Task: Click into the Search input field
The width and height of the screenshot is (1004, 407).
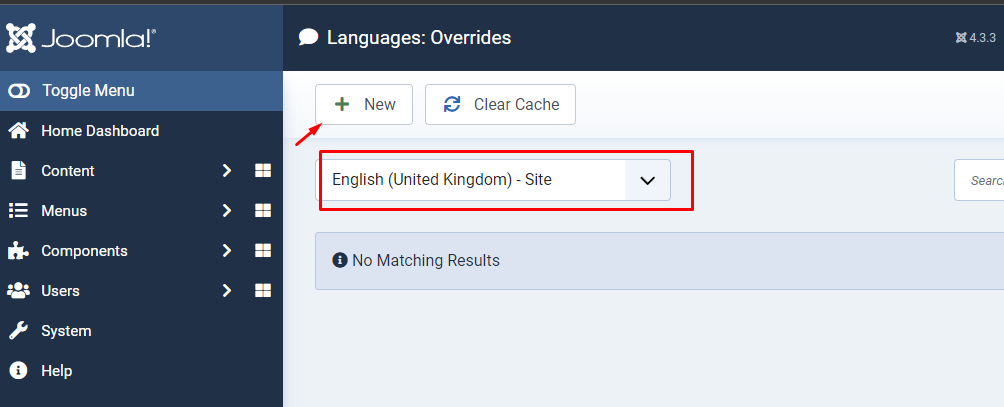Action: tap(984, 181)
